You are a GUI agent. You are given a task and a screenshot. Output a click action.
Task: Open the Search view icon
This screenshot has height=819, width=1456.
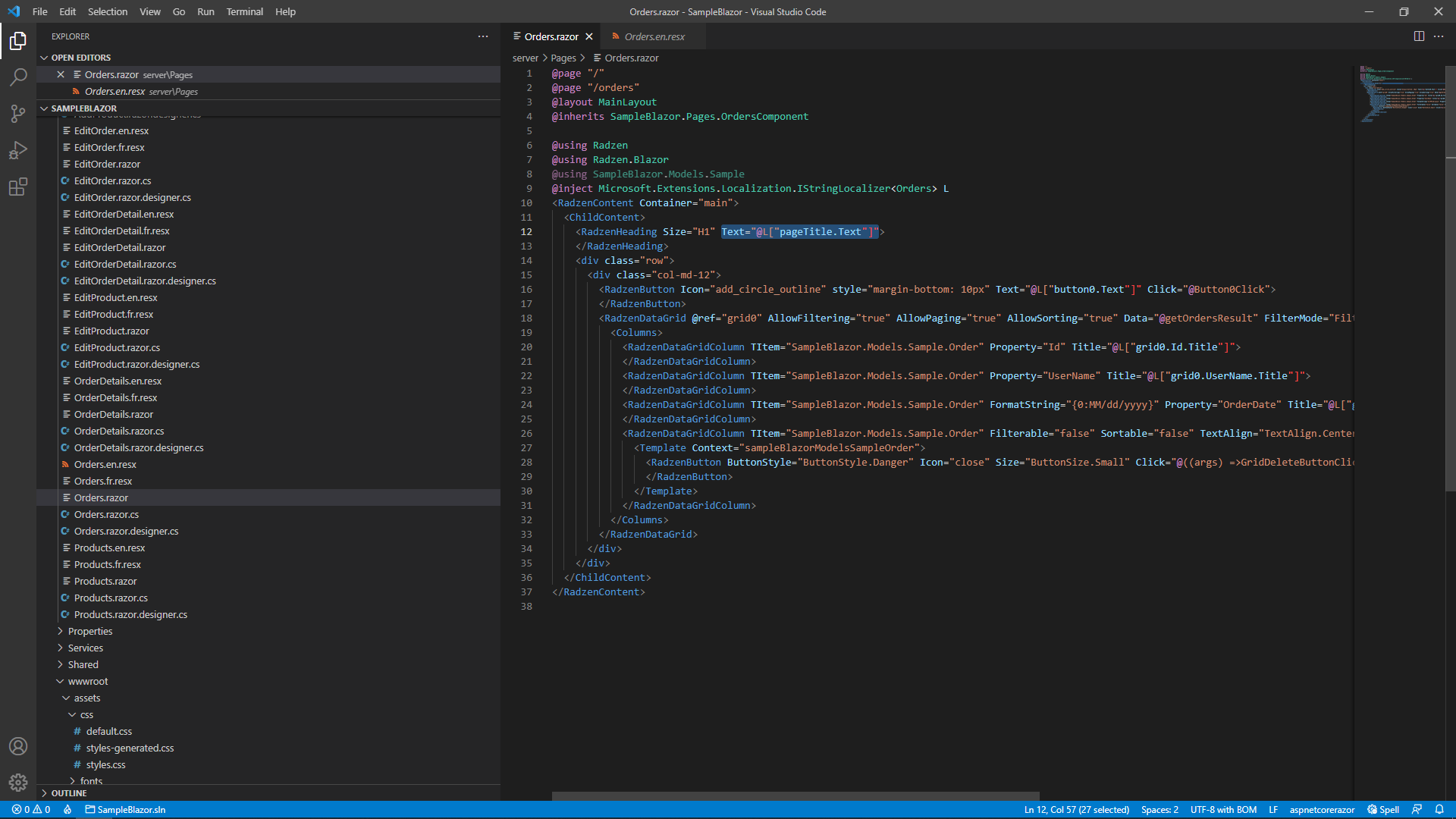coord(18,77)
